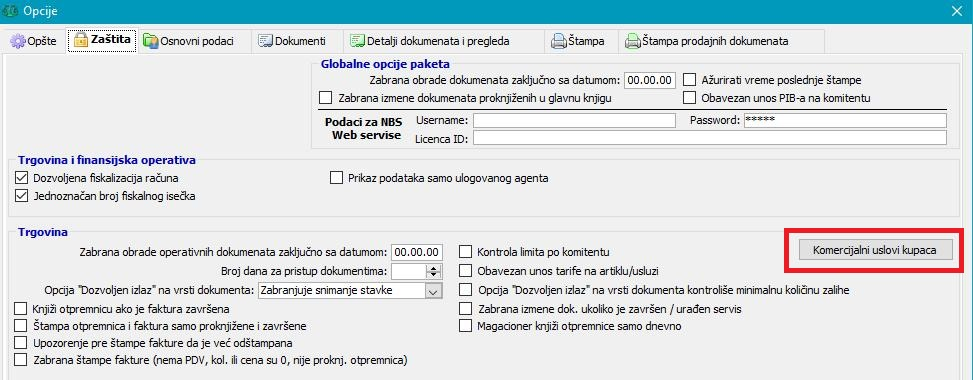Toggle Zabrana izmene dokumenata proknjiženih u glavnu knjigu
Viewport: 973px width, 380px height.
(x=325, y=97)
